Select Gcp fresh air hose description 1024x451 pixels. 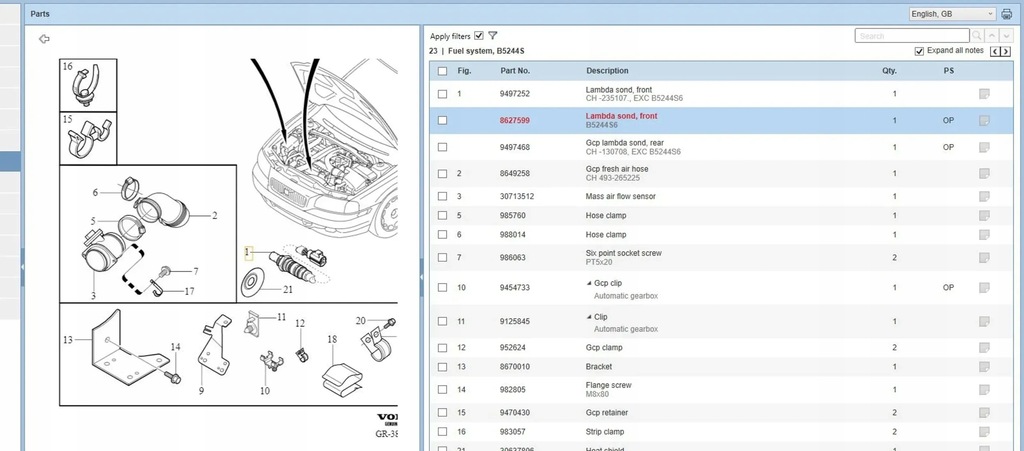617,169
